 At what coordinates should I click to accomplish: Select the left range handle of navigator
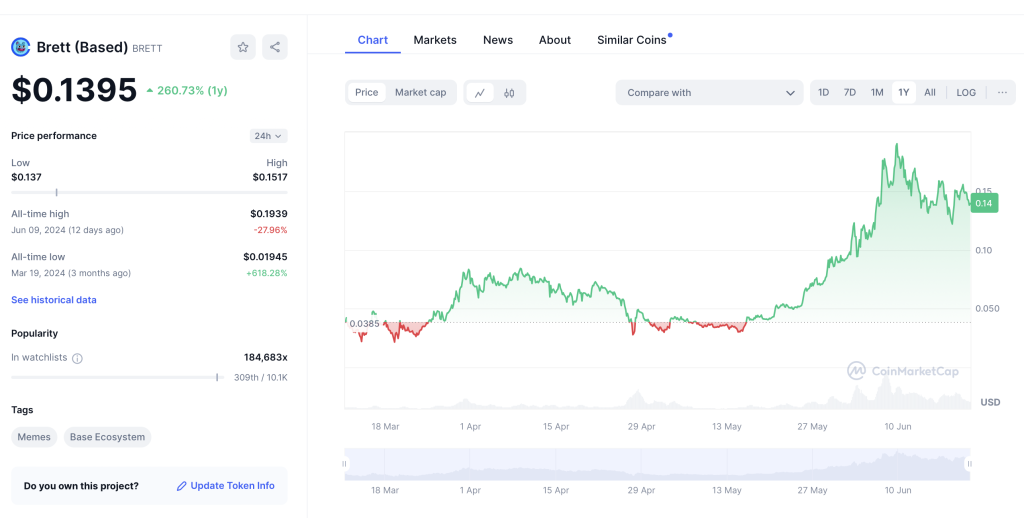click(345, 464)
